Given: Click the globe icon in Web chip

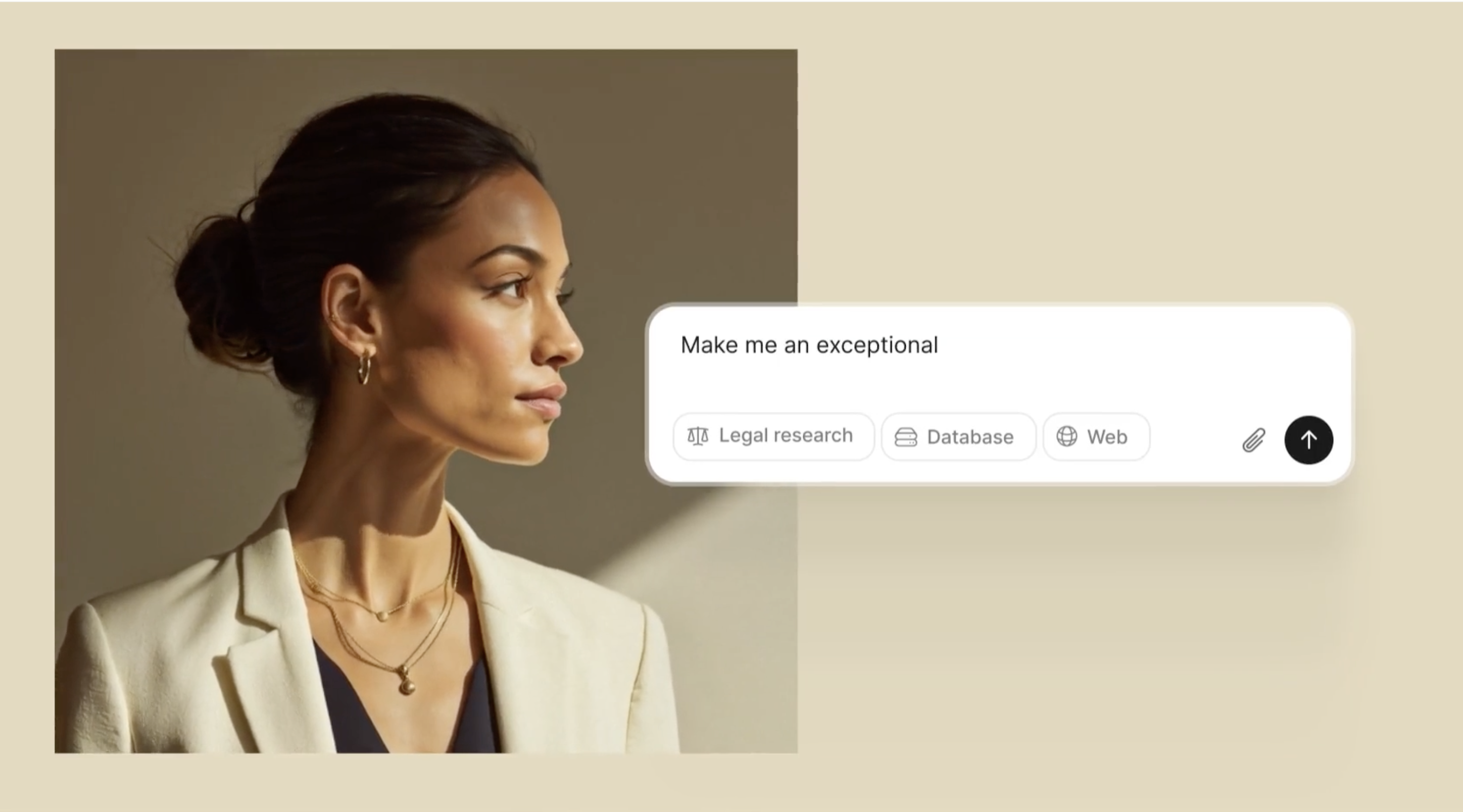Looking at the screenshot, I should (1066, 437).
